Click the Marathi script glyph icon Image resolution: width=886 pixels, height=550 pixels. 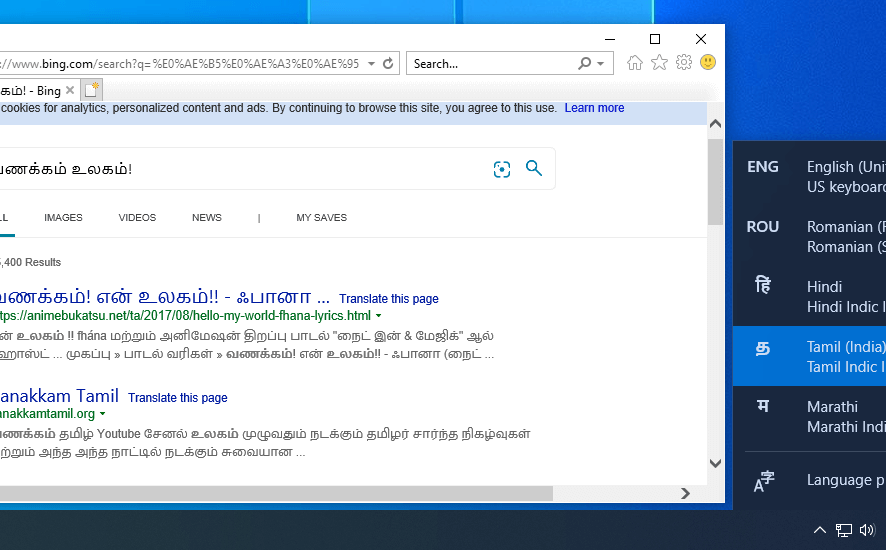click(763, 406)
